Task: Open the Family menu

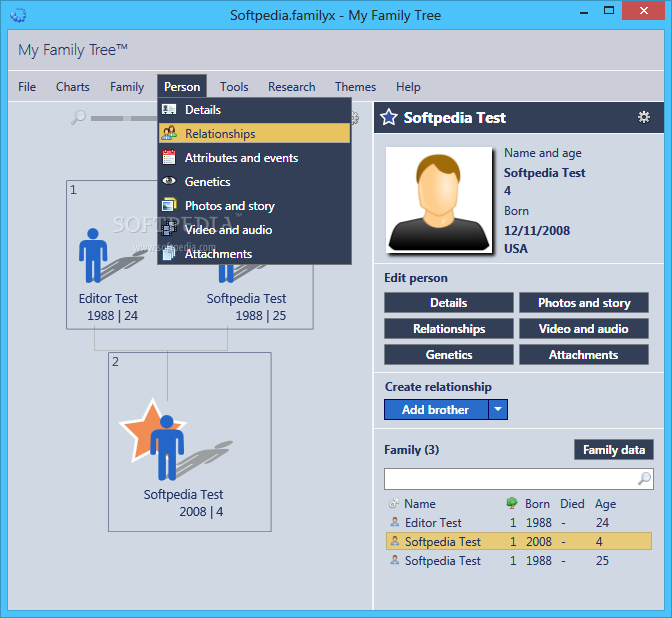Action: coord(127,87)
